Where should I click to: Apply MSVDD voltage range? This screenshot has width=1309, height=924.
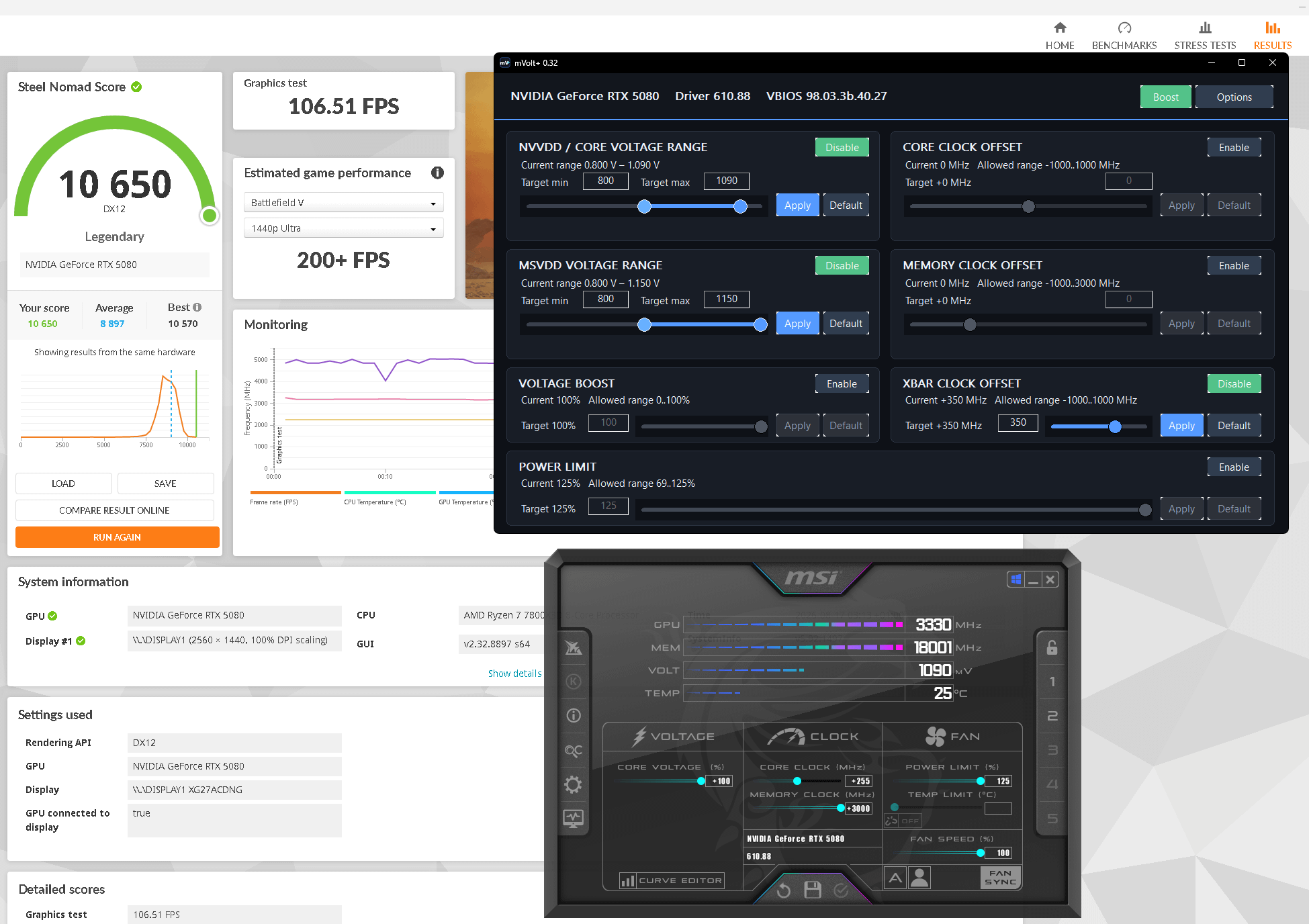point(797,324)
